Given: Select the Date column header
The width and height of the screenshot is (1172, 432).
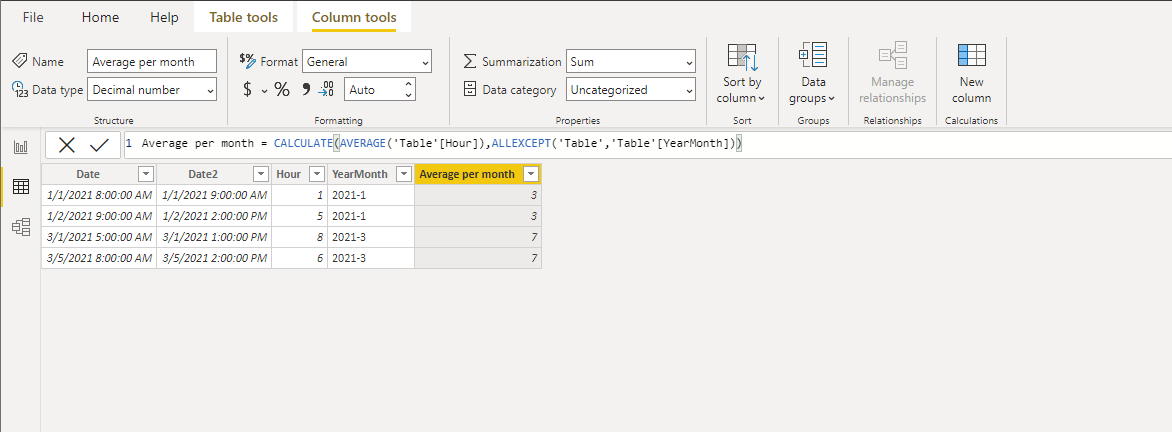Looking at the screenshot, I should pyautogui.click(x=99, y=174).
